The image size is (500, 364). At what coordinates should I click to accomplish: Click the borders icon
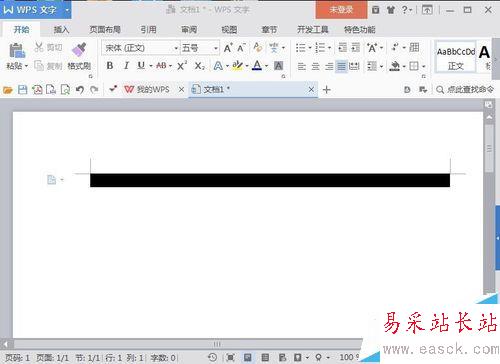tap(414, 66)
